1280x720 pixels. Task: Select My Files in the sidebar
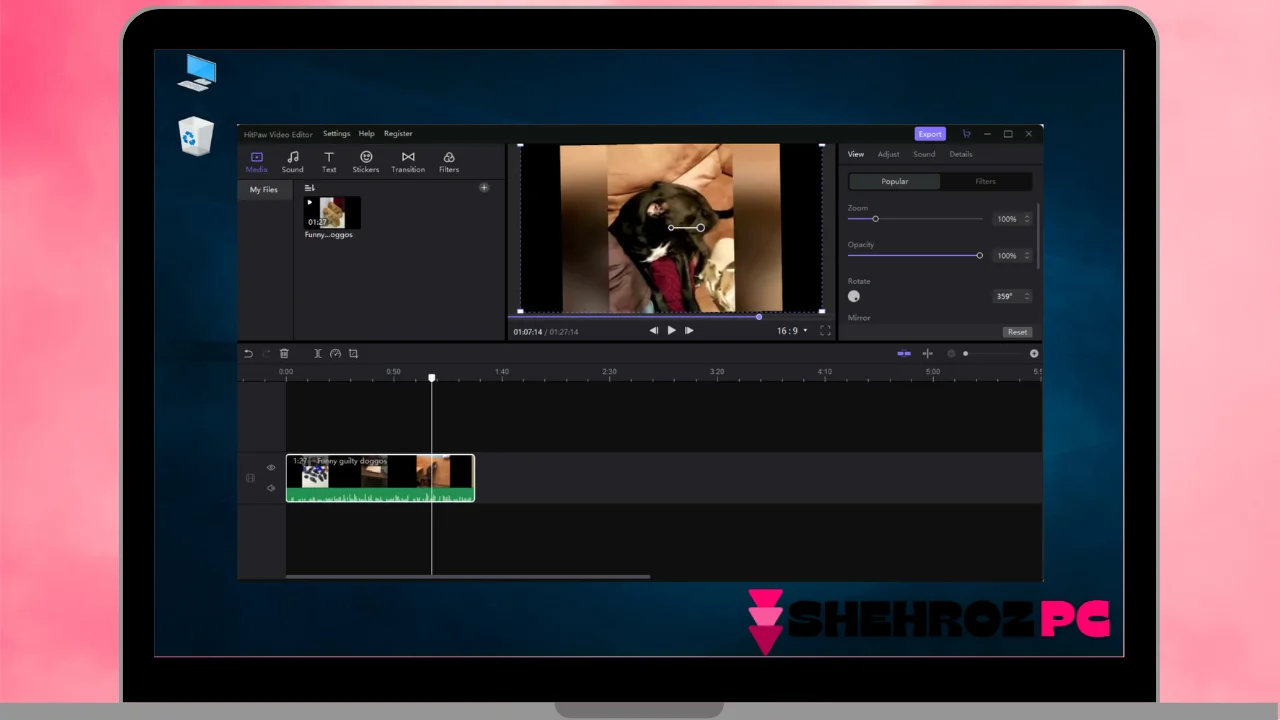click(264, 189)
